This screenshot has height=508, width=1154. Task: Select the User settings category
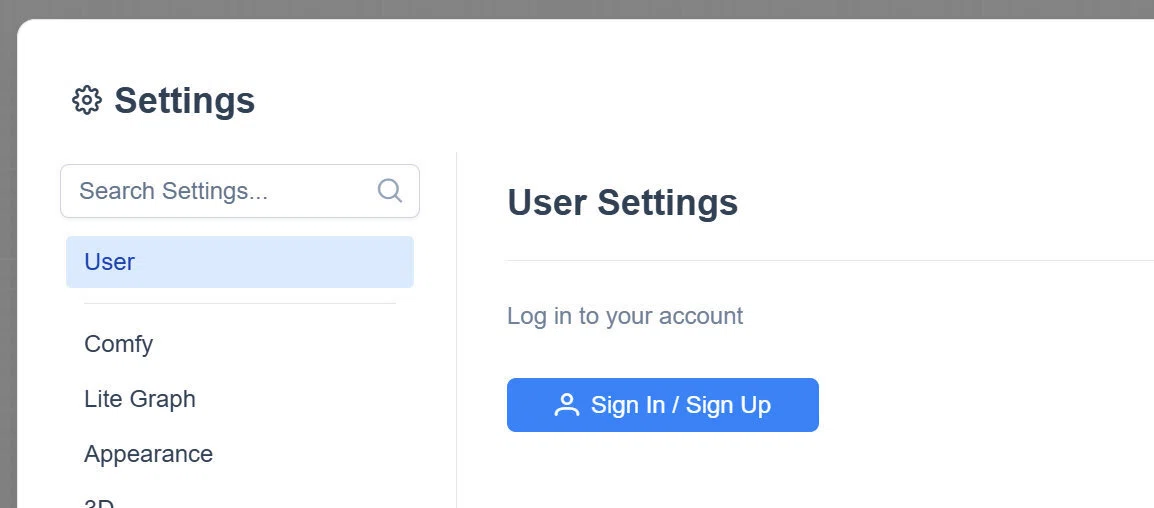point(240,262)
